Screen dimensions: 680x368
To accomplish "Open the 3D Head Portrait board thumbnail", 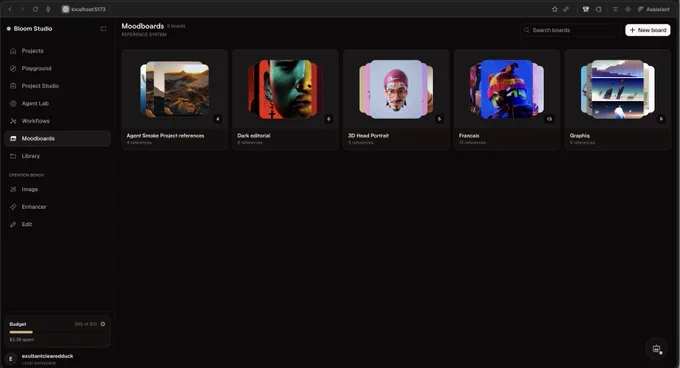I will [x=396, y=89].
